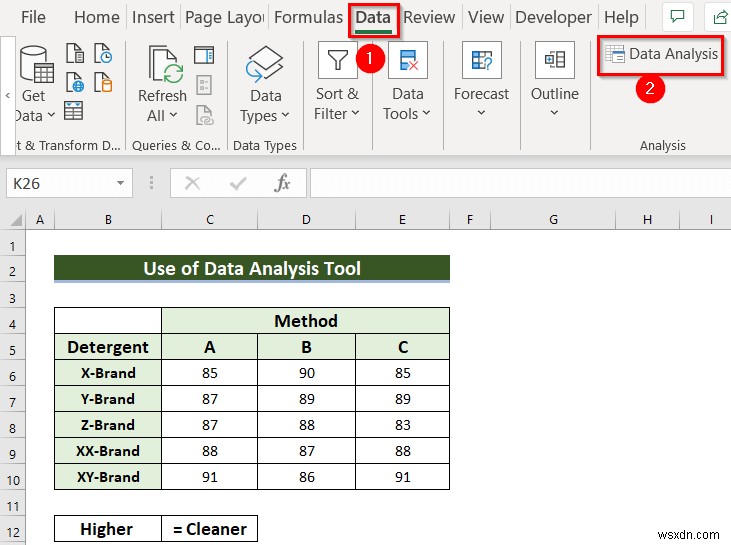
Task: Open the Name Box dropdown arrow
Action: click(120, 183)
